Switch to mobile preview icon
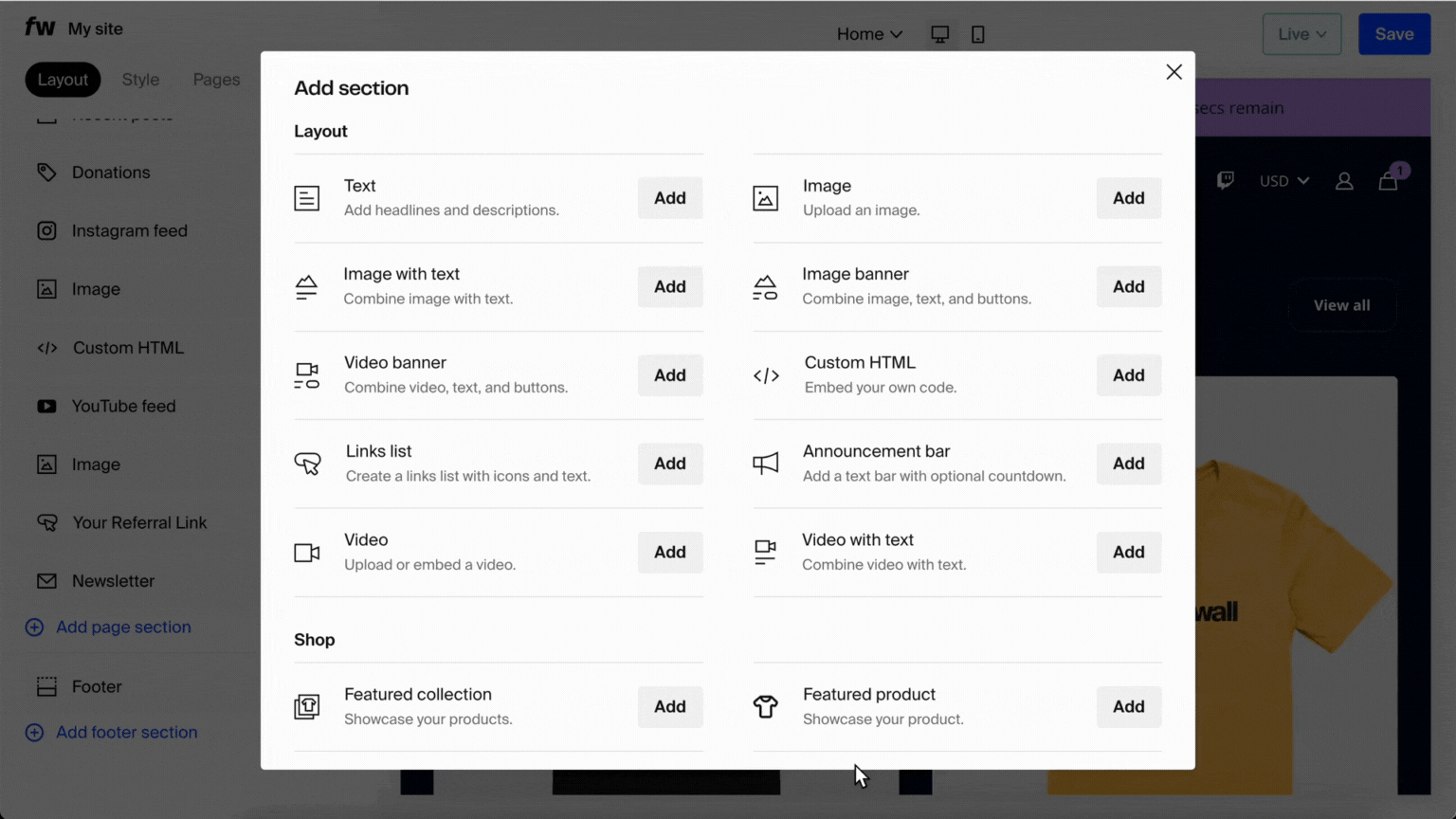Image resolution: width=1456 pixels, height=819 pixels. [x=977, y=34]
